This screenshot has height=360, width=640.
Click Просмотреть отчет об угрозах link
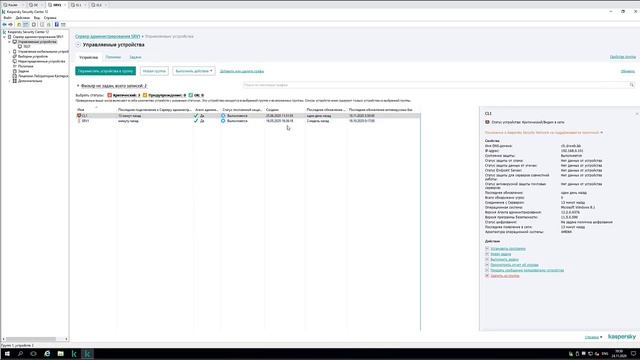514,264
